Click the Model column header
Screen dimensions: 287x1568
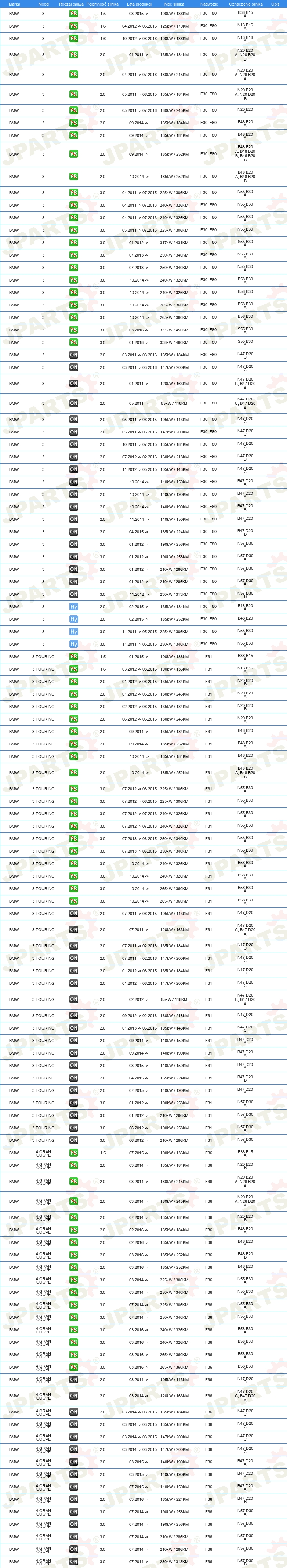pyautogui.click(x=44, y=4)
